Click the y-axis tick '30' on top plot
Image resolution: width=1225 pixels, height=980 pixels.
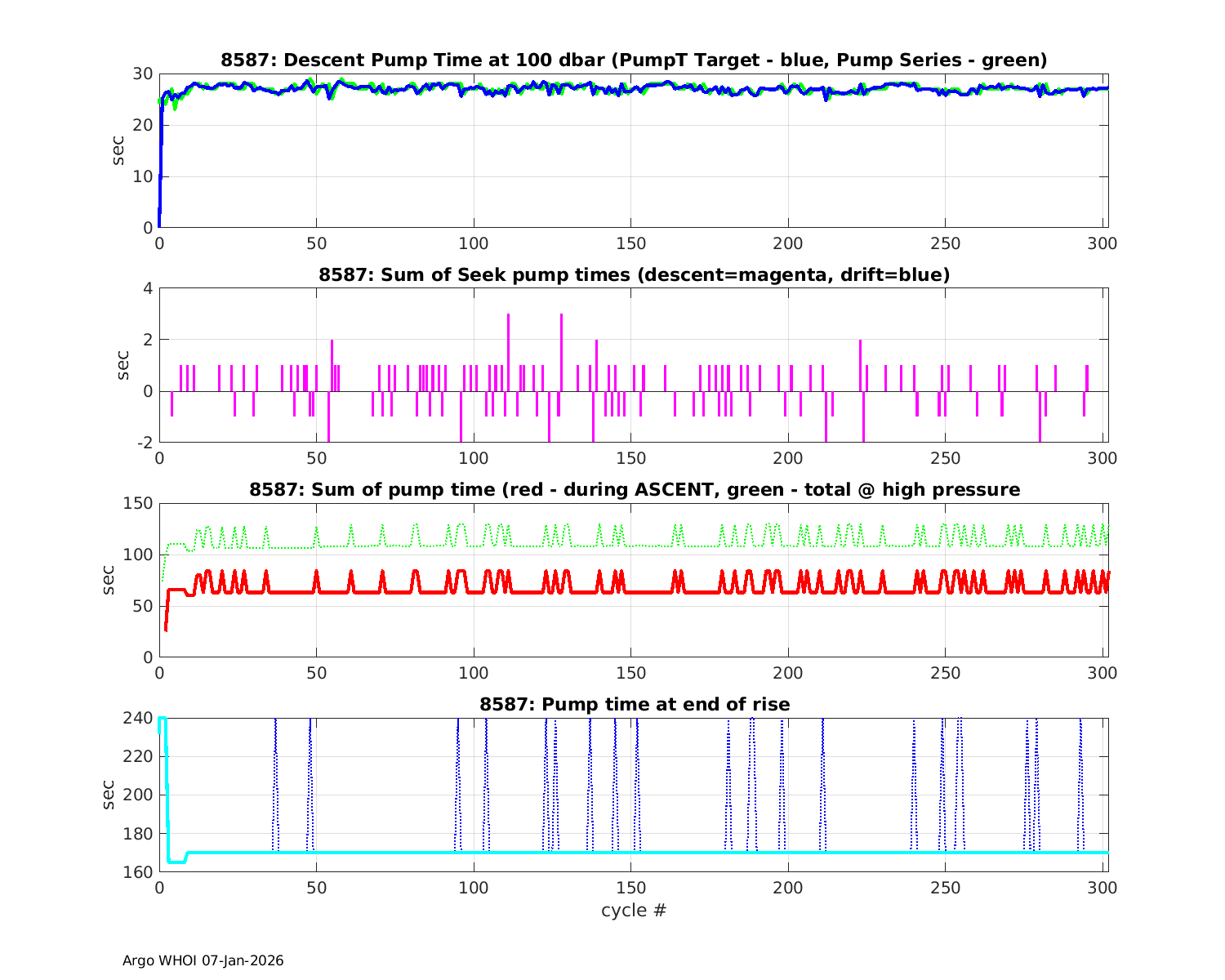coord(143,73)
